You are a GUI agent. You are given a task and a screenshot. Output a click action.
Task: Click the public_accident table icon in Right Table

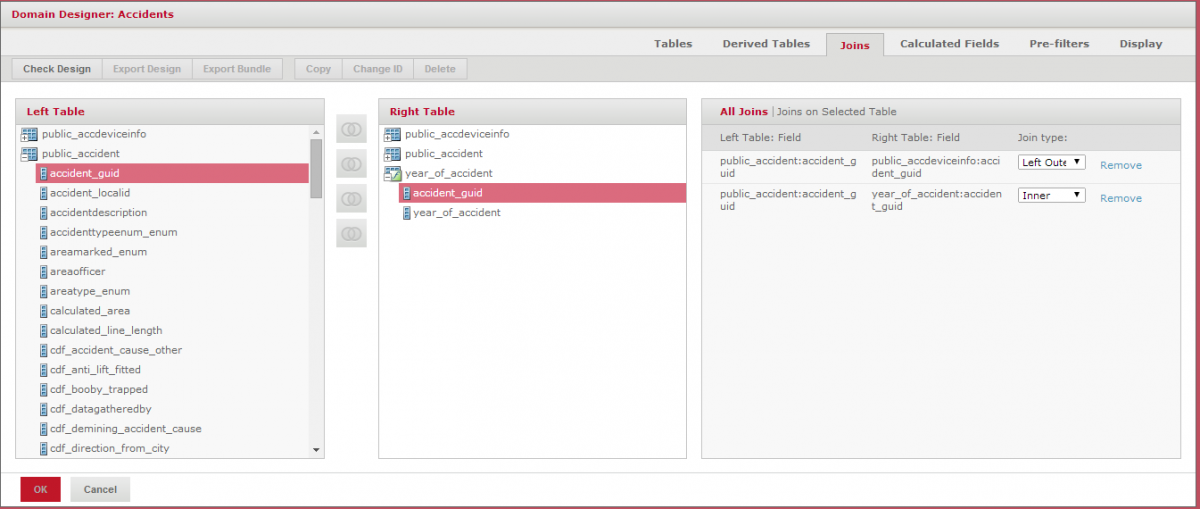click(x=392, y=154)
